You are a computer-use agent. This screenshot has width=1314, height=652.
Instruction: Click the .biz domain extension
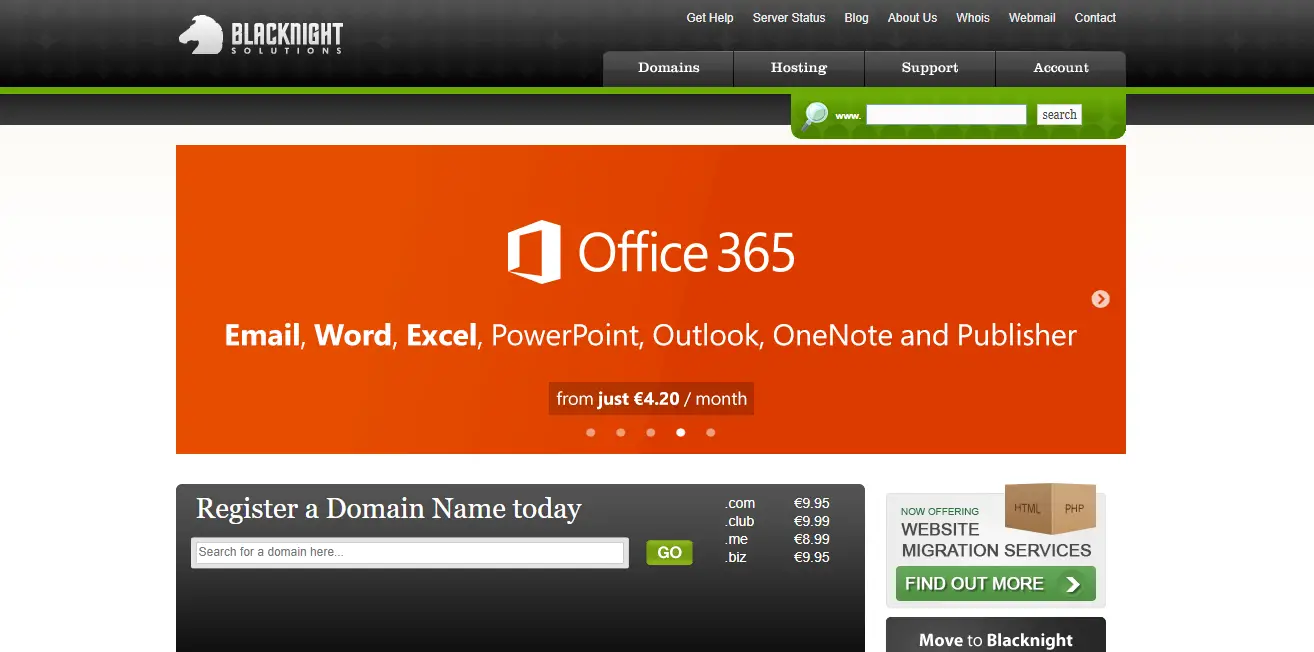point(736,557)
